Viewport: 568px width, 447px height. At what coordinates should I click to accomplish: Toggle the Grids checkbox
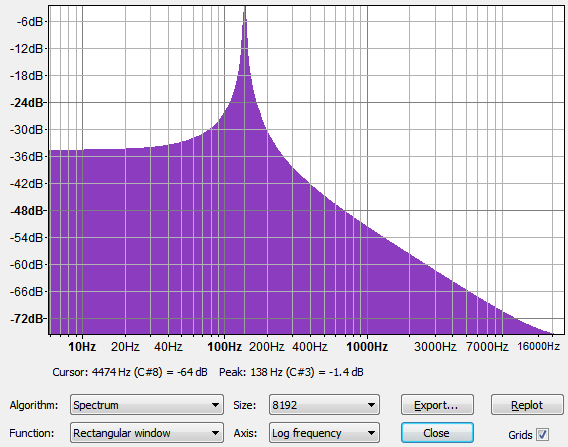[542, 434]
